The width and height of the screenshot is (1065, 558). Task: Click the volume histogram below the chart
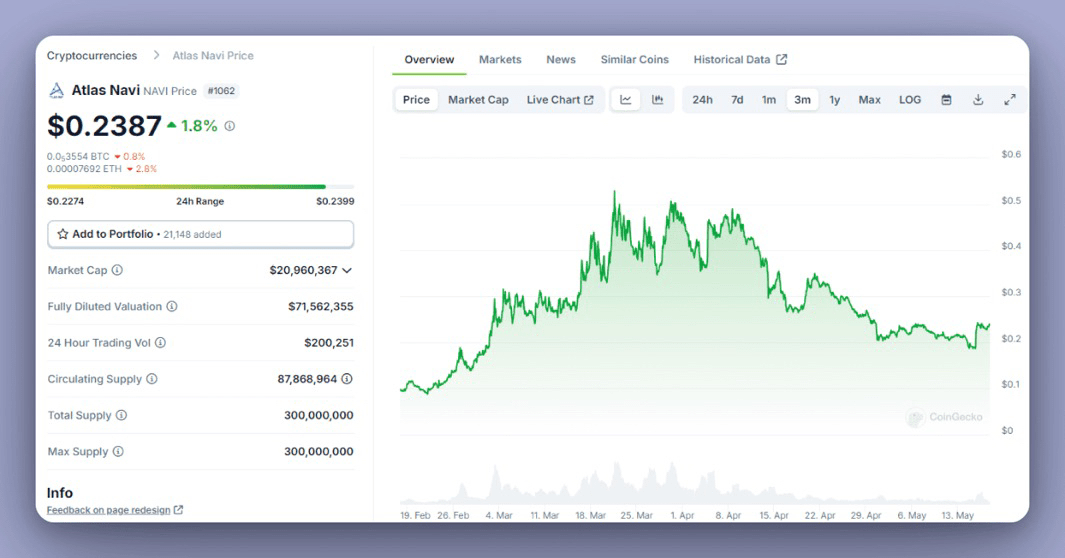[694, 485]
